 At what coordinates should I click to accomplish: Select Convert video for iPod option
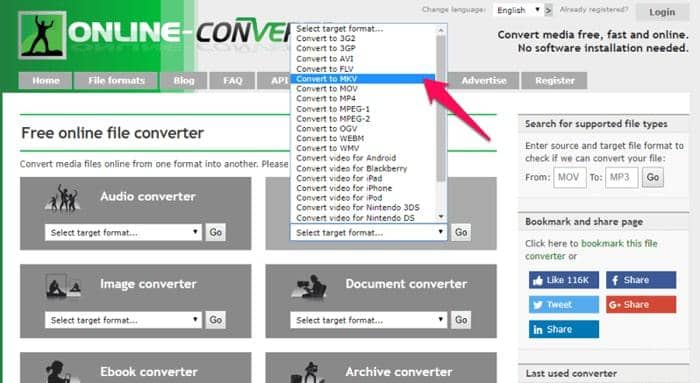(x=363, y=198)
